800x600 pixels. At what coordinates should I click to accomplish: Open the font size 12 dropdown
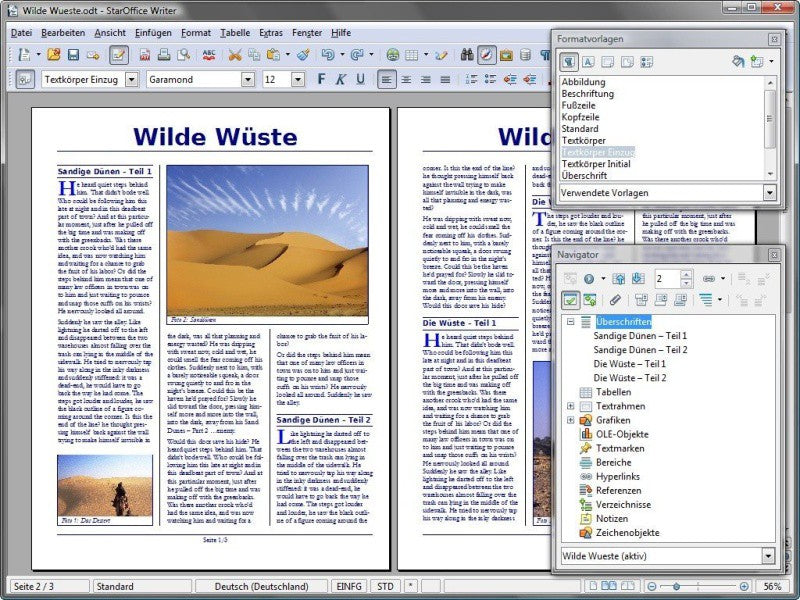point(298,79)
